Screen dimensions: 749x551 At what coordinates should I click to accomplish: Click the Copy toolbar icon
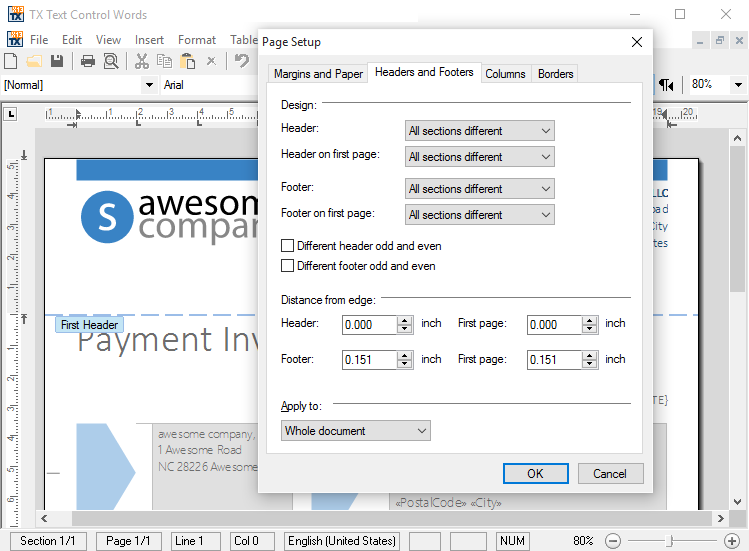165,61
